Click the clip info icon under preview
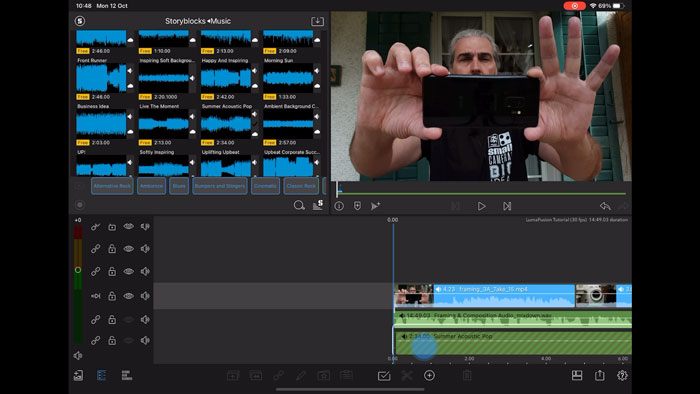This screenshot has width=700, height=394. (x=339, y=206)
